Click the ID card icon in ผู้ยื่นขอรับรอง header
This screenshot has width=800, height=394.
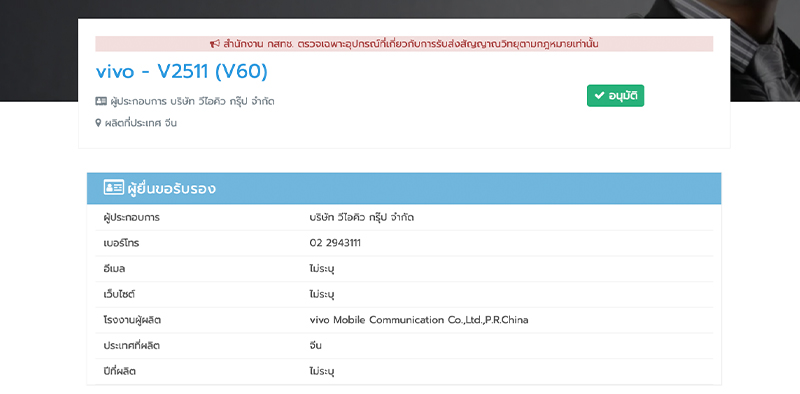pyautogui.click(x=114, y=187)
